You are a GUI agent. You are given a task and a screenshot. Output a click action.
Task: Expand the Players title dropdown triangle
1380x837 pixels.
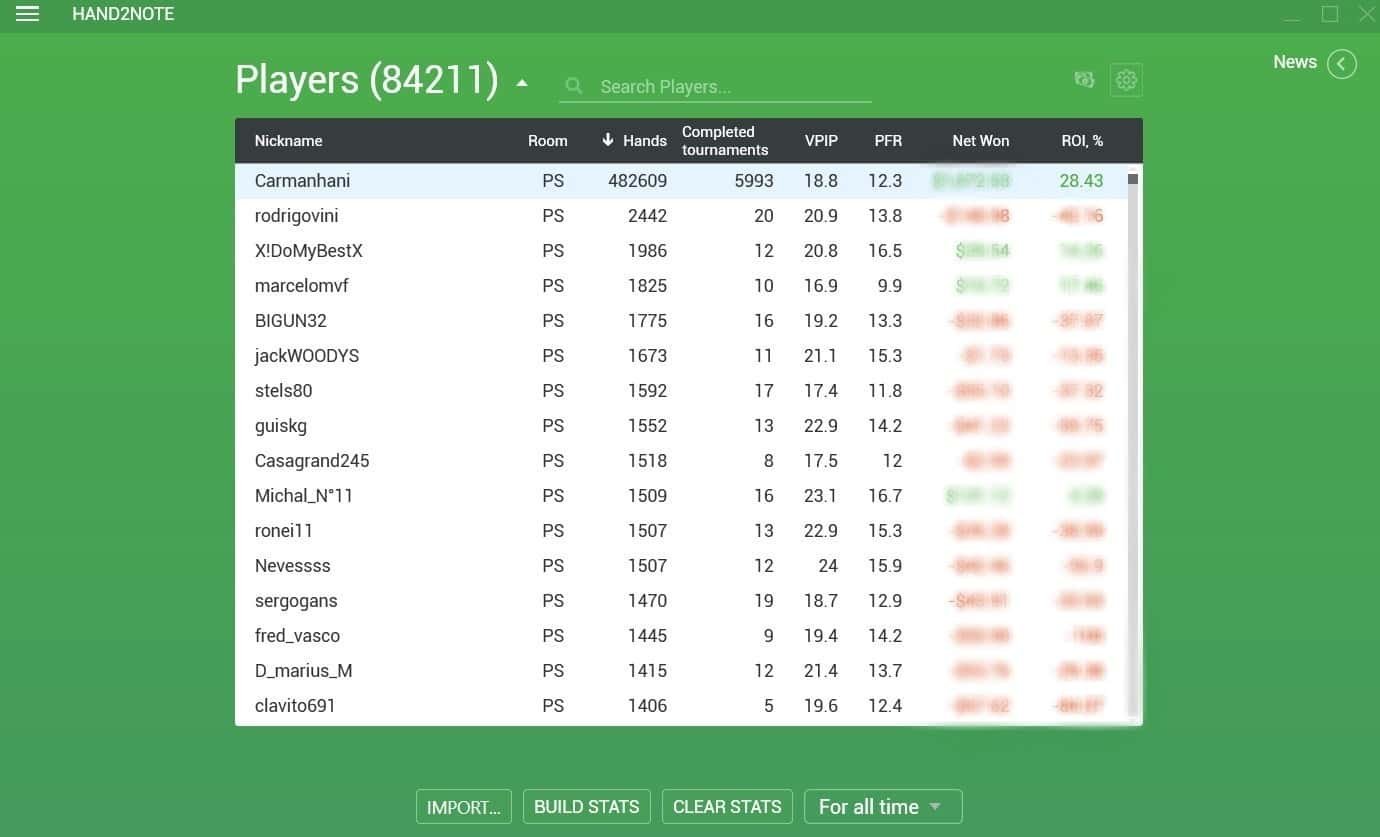click(x=522, y=83)
